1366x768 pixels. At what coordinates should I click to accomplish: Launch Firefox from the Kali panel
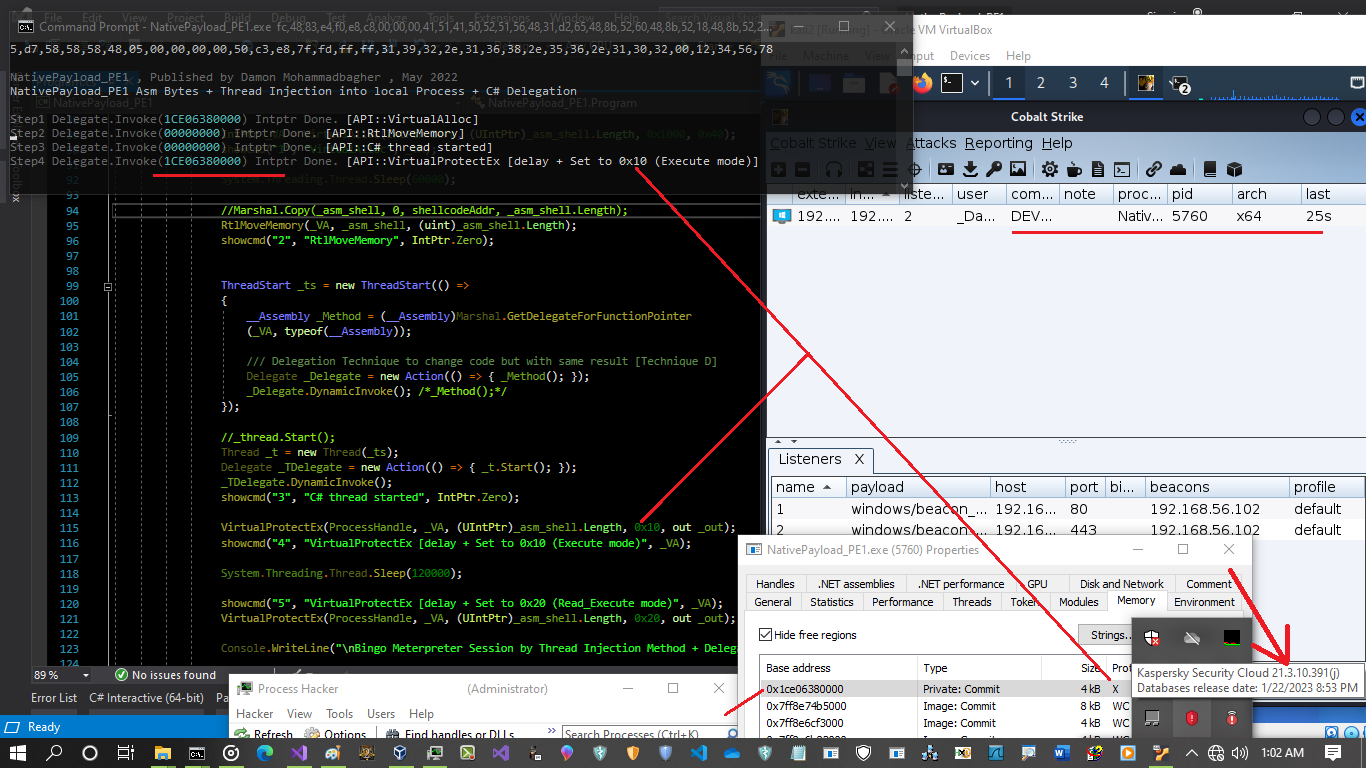point(922,83)
